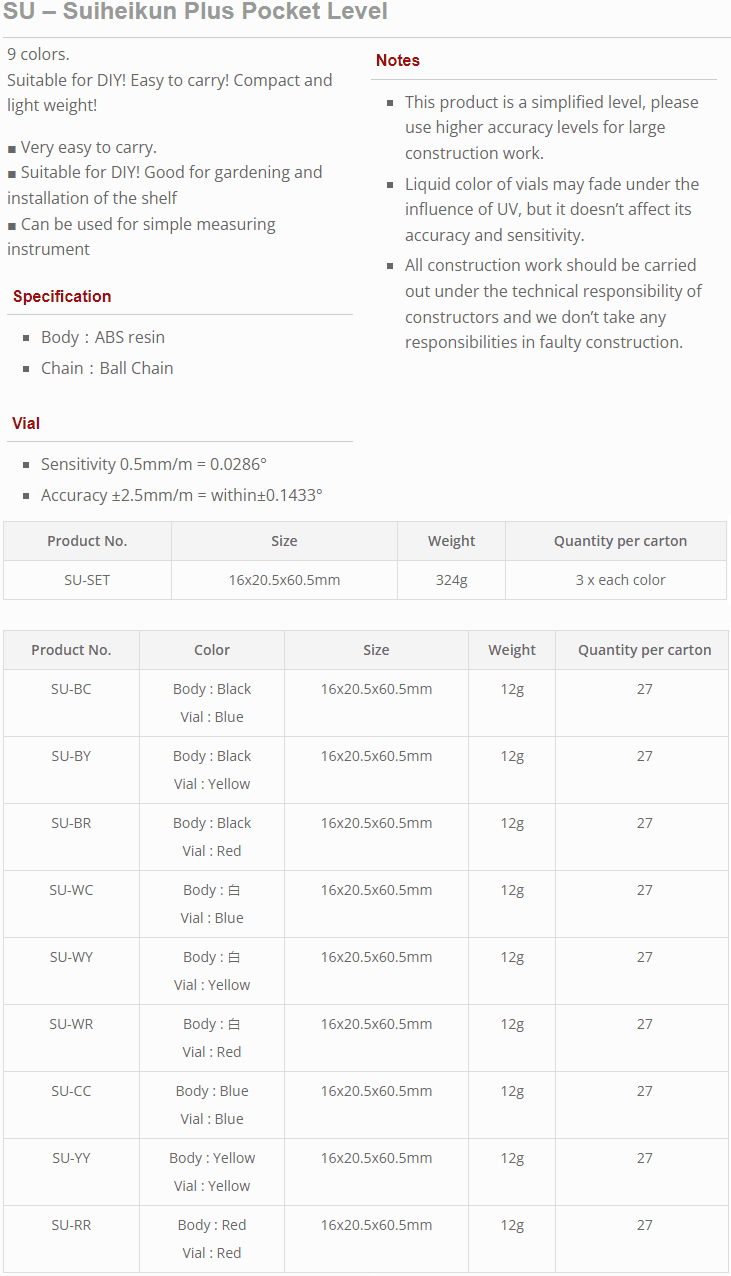Click the Vial section heading

[x=26, y=423]
